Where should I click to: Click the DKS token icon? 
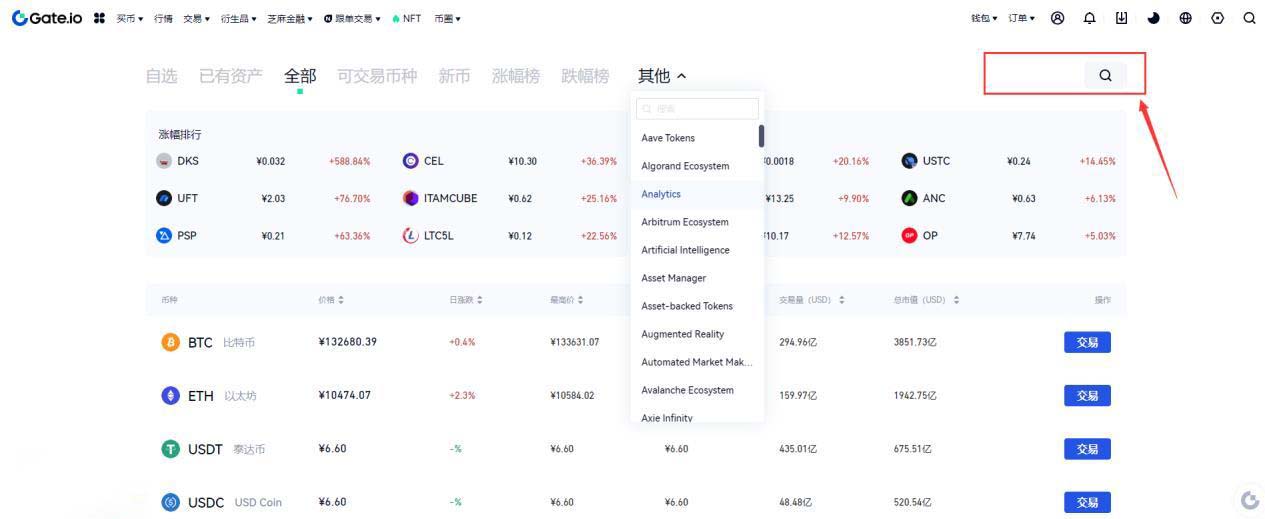tap(164, 161)
